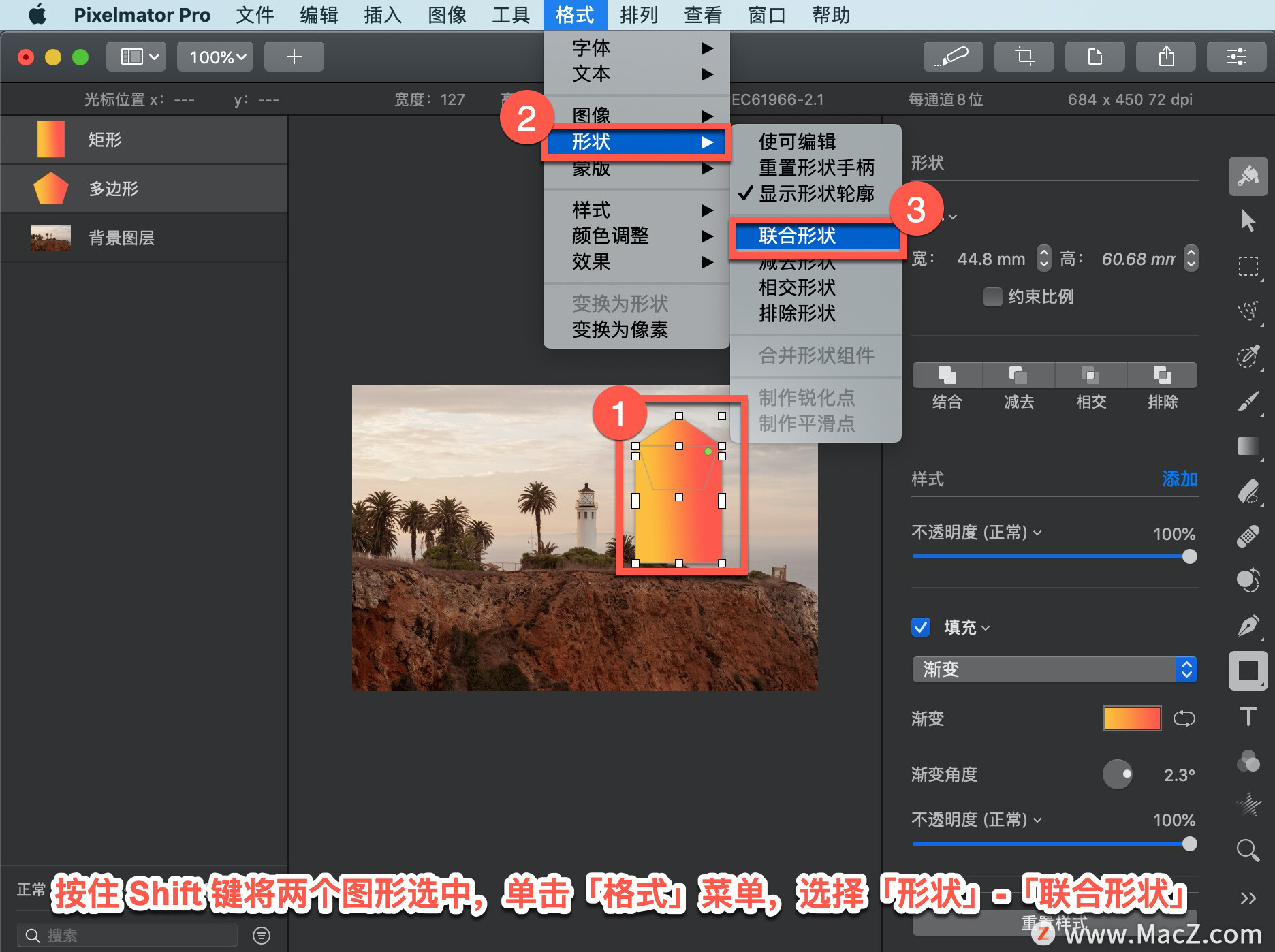Toggle the Fill checkbox
Screen dimensions: 1275x952
click(921, 627)
